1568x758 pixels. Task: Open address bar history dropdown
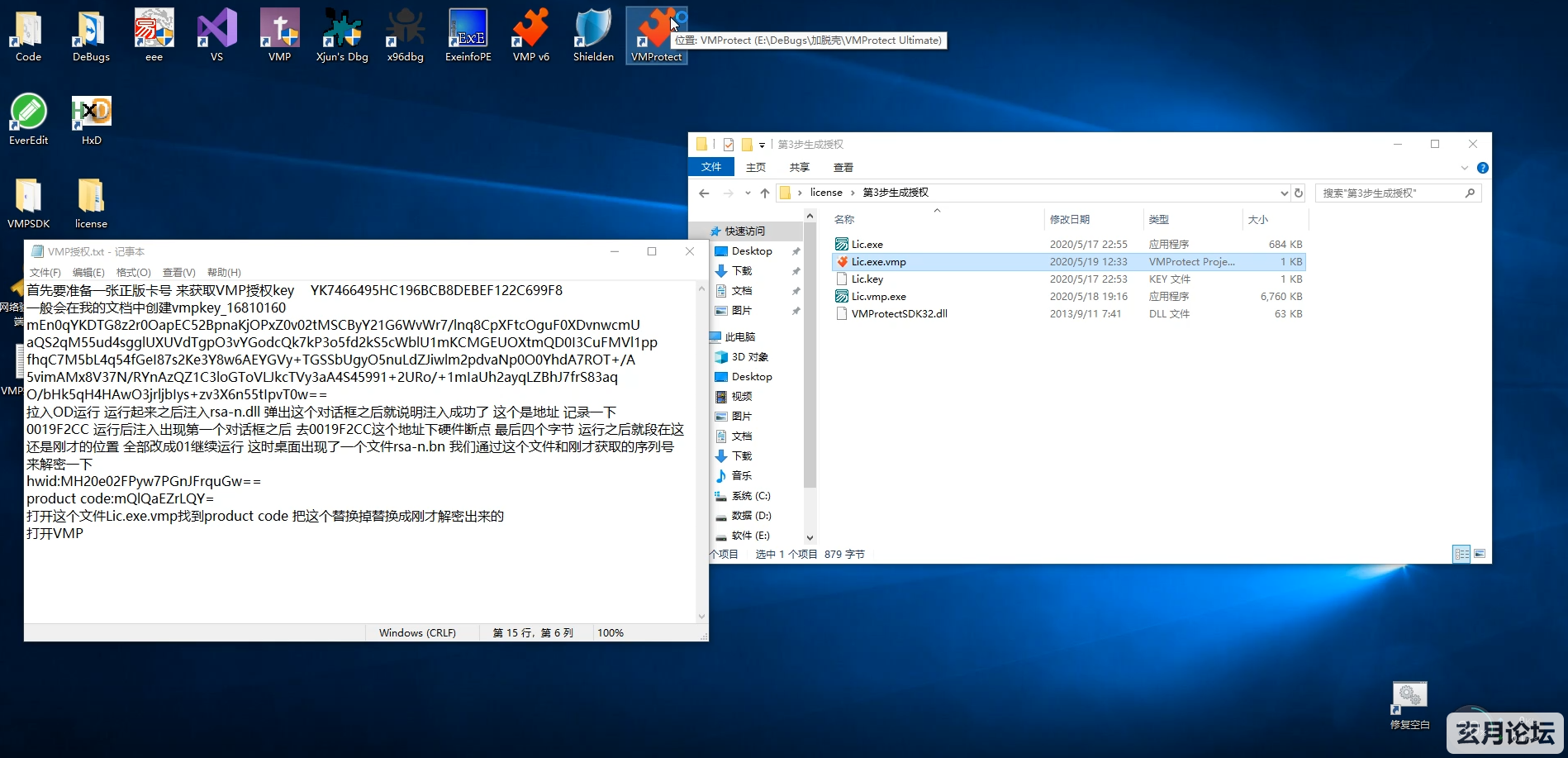(x=1284, y=193)
